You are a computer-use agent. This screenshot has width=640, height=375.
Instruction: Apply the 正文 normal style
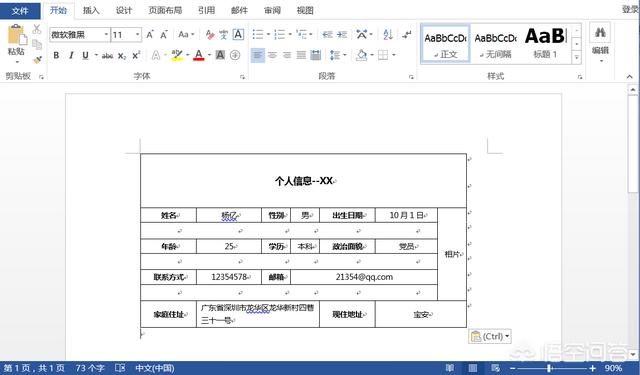point(445,44)
